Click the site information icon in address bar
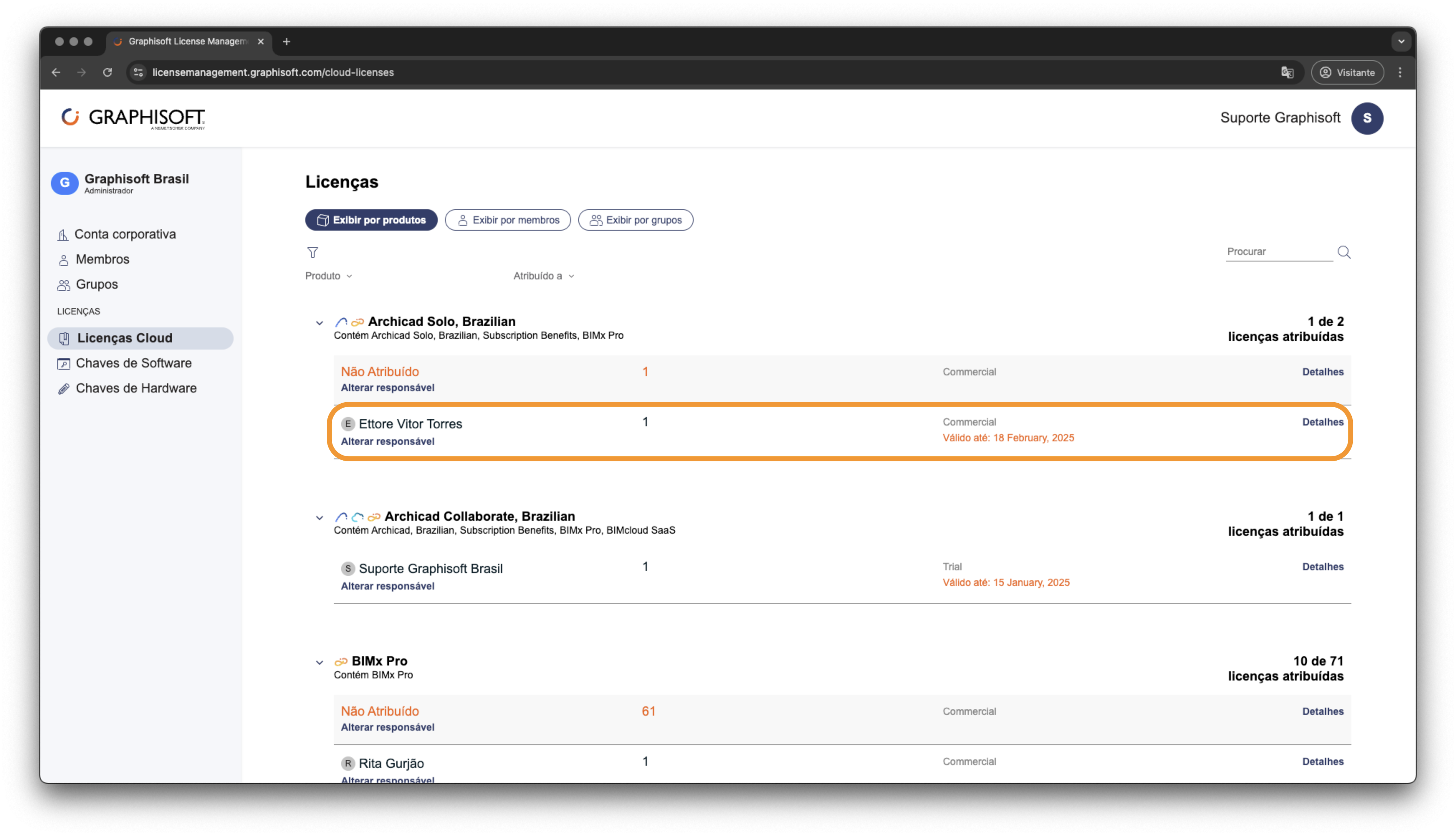Viewport: 1456px width, 836px height. tap(138, 72)
